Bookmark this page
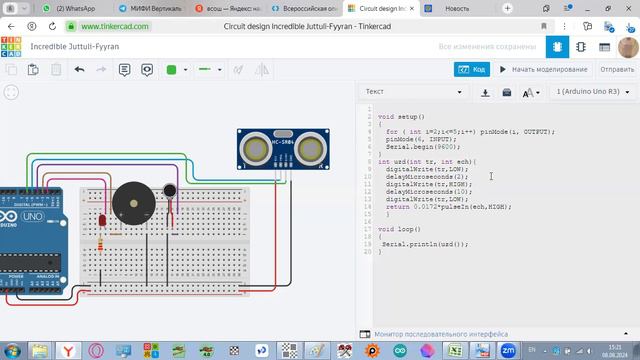640x360 pixels. 544,27
